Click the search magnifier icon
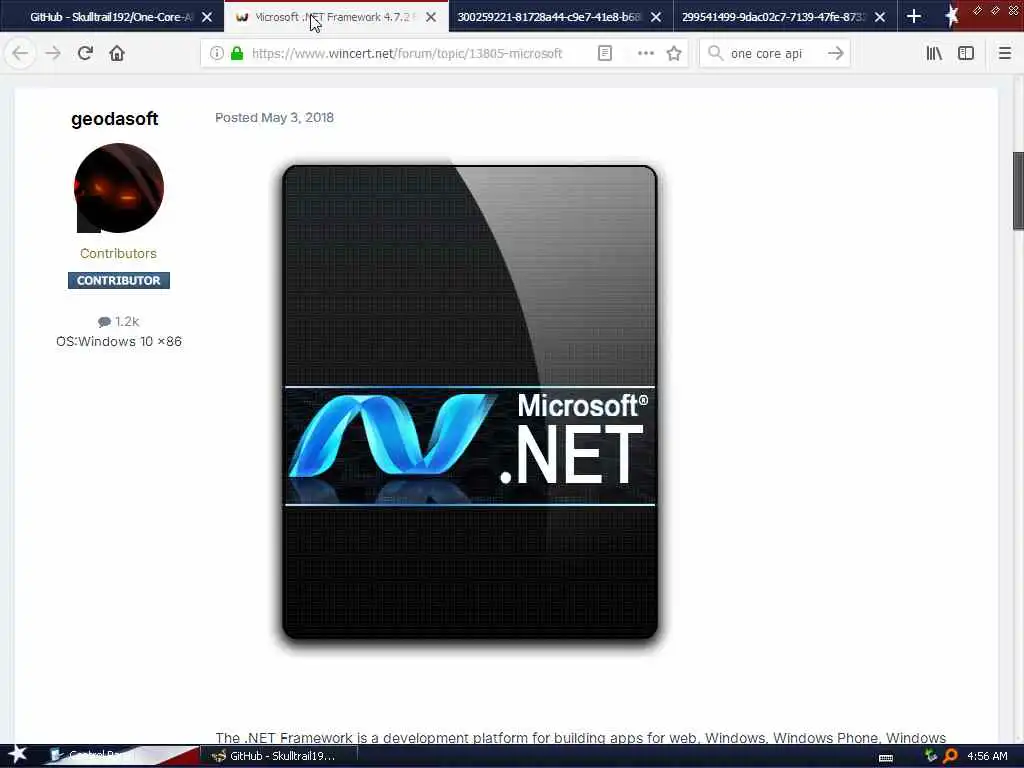 [x=715, y=53]
